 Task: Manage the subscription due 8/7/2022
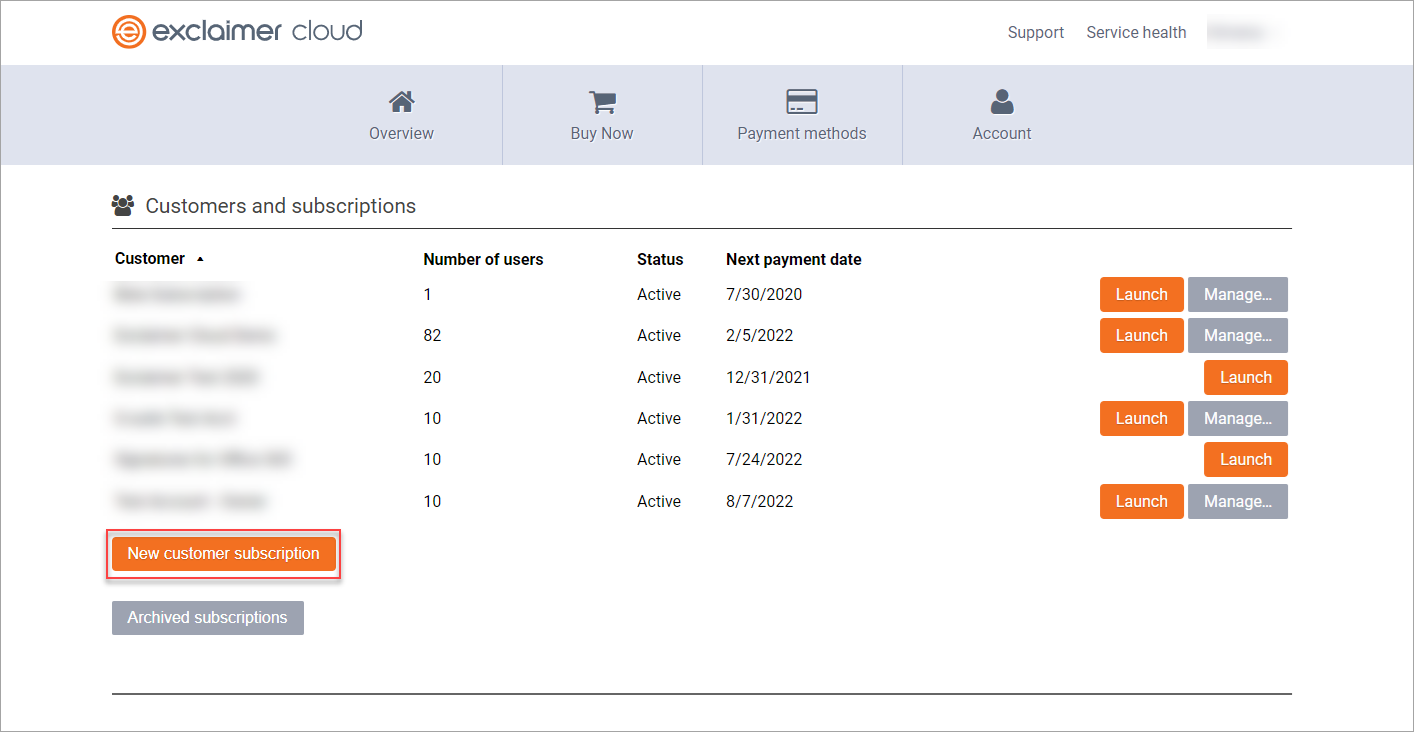pyautogui.click(x=1237, y=502)
